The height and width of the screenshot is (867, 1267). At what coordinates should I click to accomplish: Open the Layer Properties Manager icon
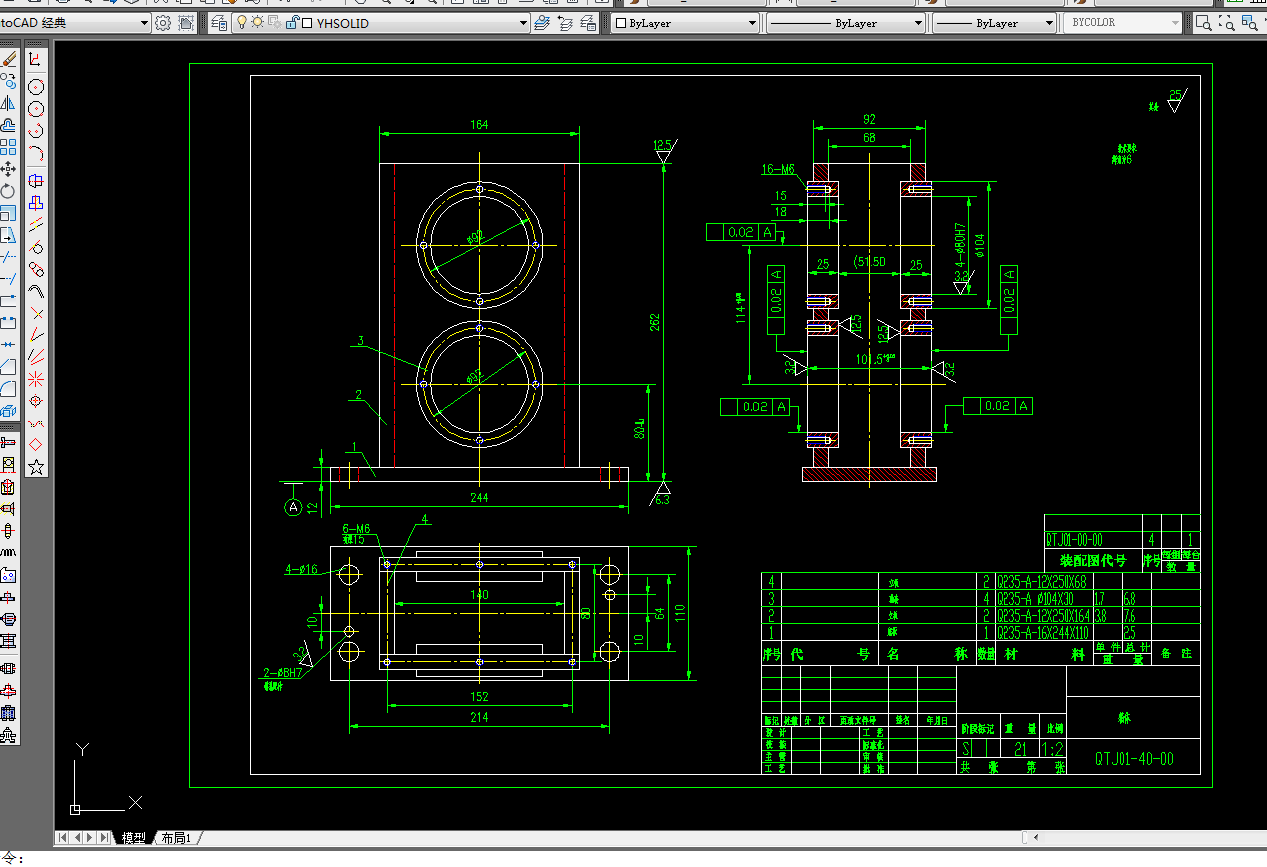tap(219, 23)
